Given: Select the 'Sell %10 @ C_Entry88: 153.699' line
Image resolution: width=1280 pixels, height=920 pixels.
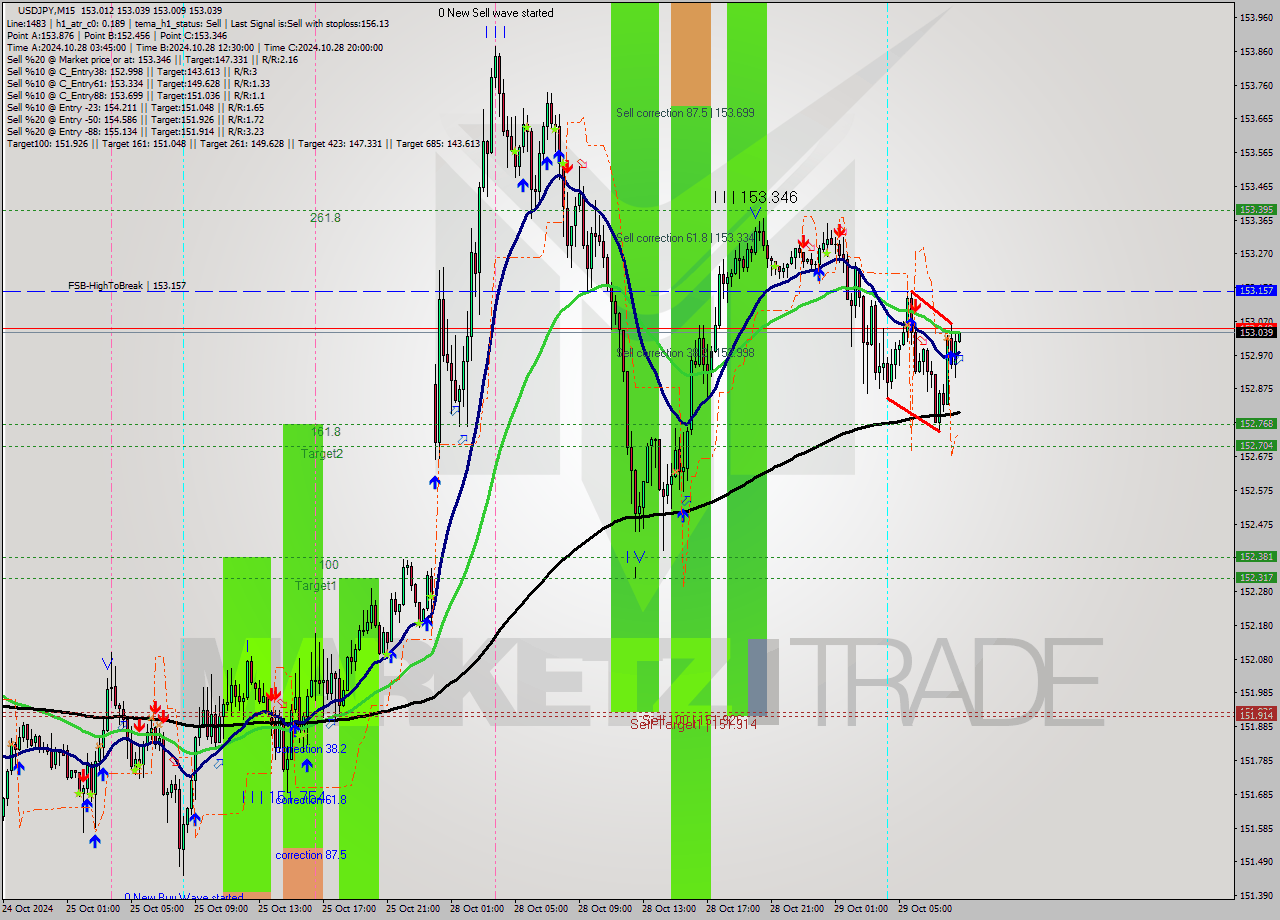Looking at the screenshot, I should pos(135,95).
